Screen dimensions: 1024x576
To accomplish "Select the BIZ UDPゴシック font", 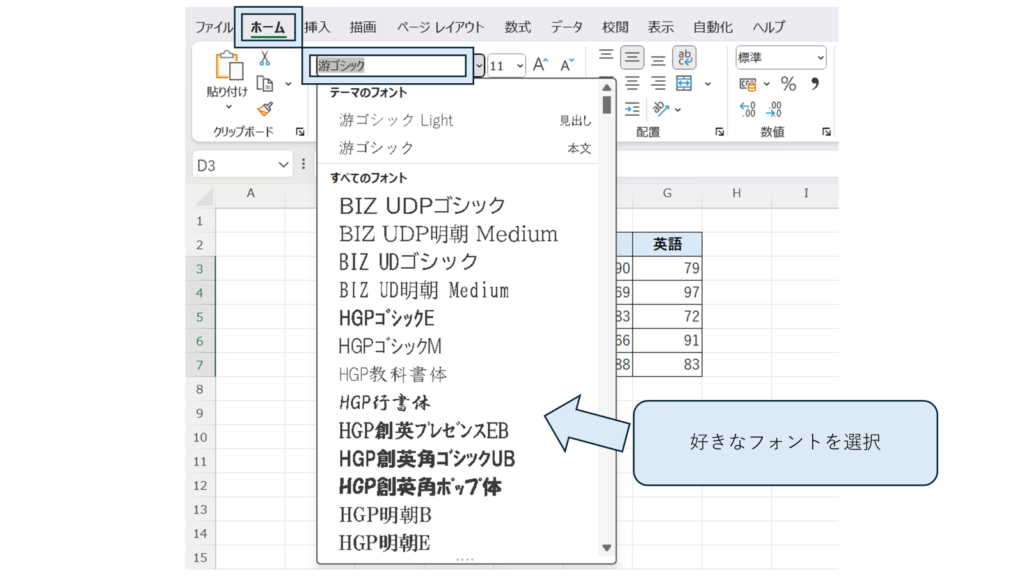I will [x=422, y=205].
